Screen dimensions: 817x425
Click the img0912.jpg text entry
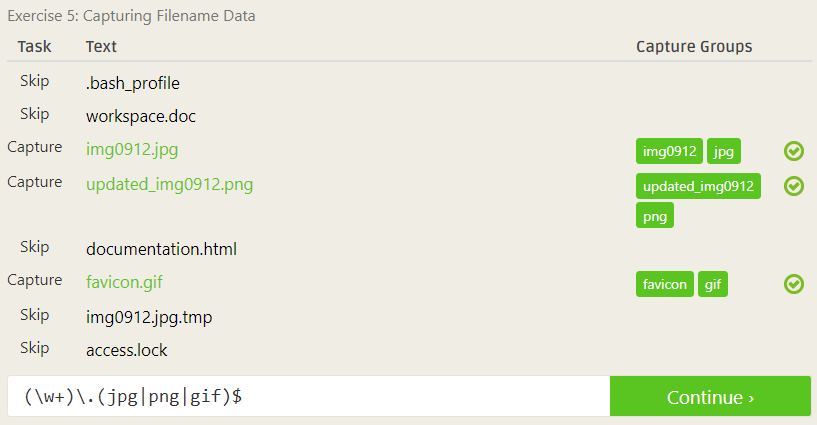[x=132, y=149]
